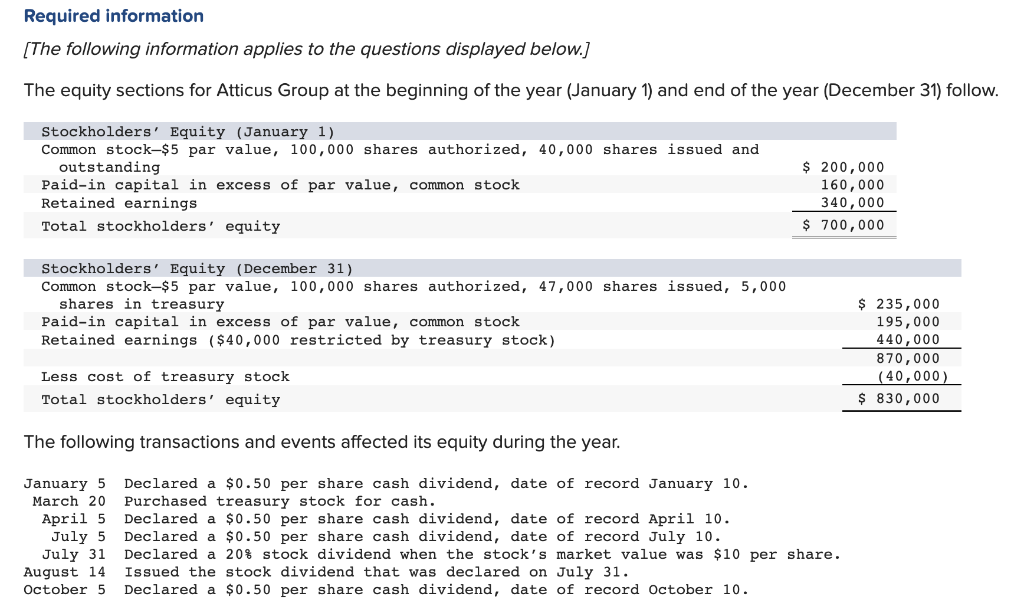The image size is (1024, 616).
Task: Click the $195,000 paid-in capital value
Action: (908, 322)
